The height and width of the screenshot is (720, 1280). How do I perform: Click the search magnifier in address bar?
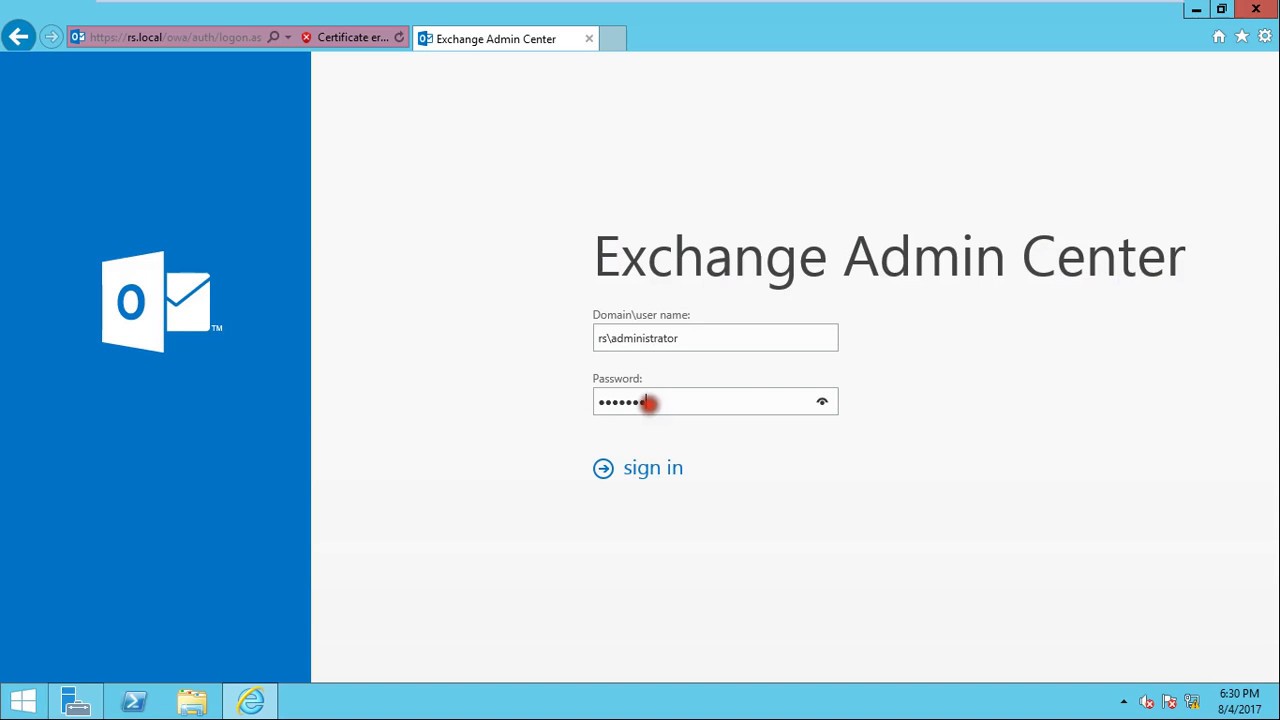click(x=273, y=38)
